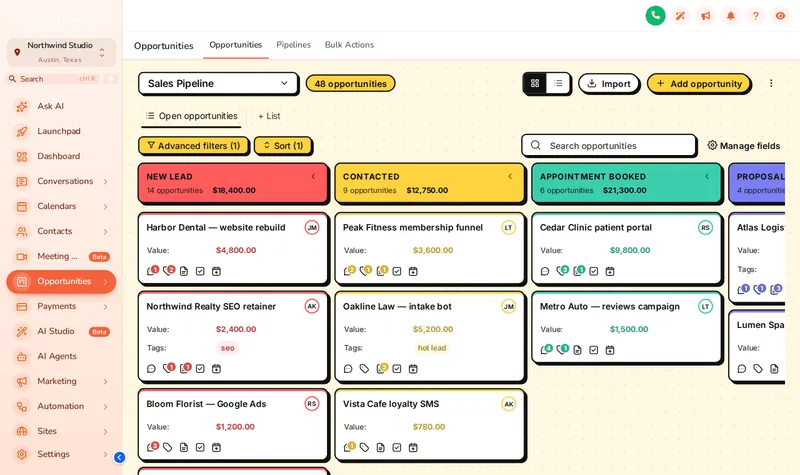The image size is (800, 475).
Task: Open calendar icon on Vista Cafe card
Action: click(x=413, y=447)
